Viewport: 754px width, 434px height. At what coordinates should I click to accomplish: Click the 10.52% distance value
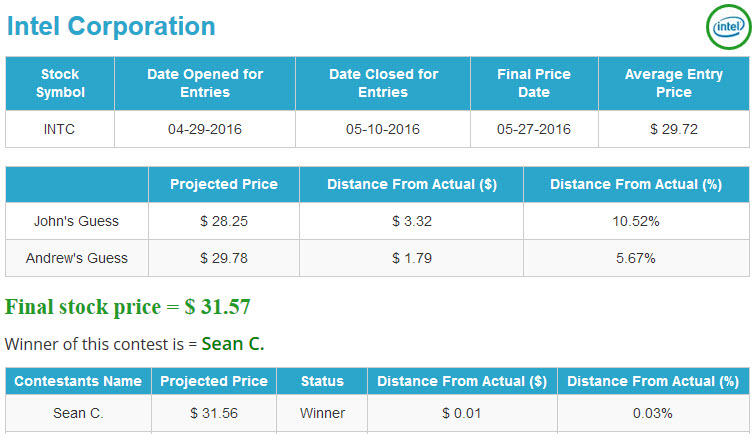pyautogui.click(x=636, y=221)
